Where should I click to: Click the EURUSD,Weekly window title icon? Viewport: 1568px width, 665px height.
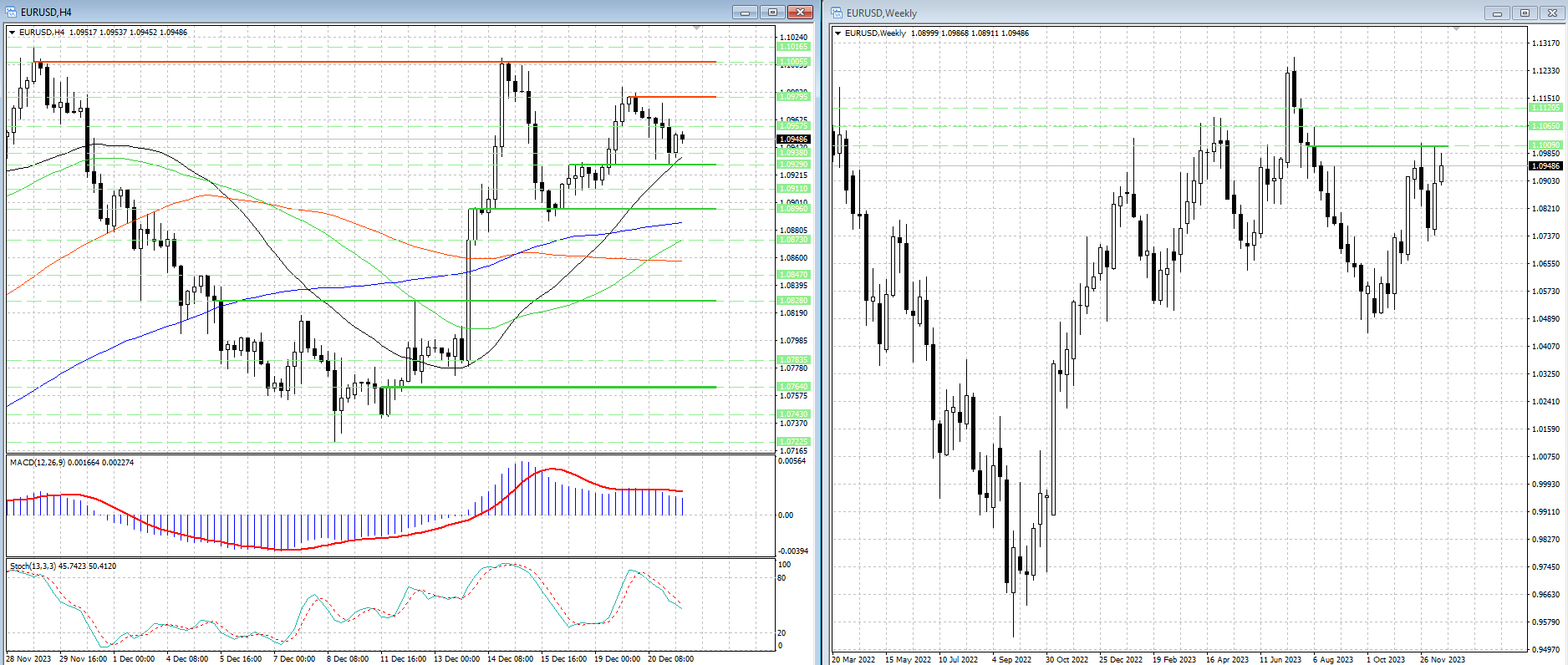click(837, 13)
